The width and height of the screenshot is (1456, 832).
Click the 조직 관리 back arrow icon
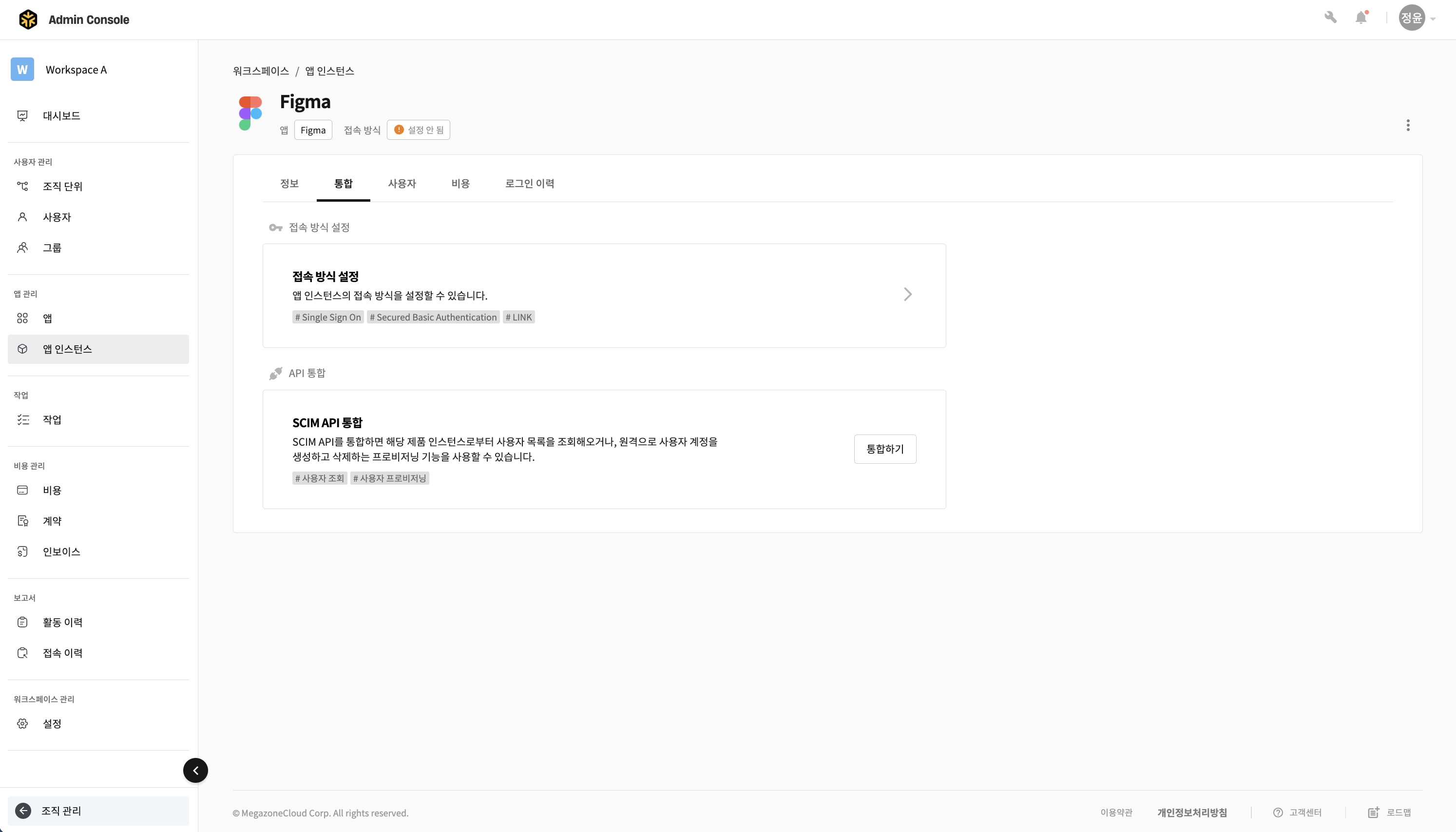pyautogui.click(x=23, y=811)
